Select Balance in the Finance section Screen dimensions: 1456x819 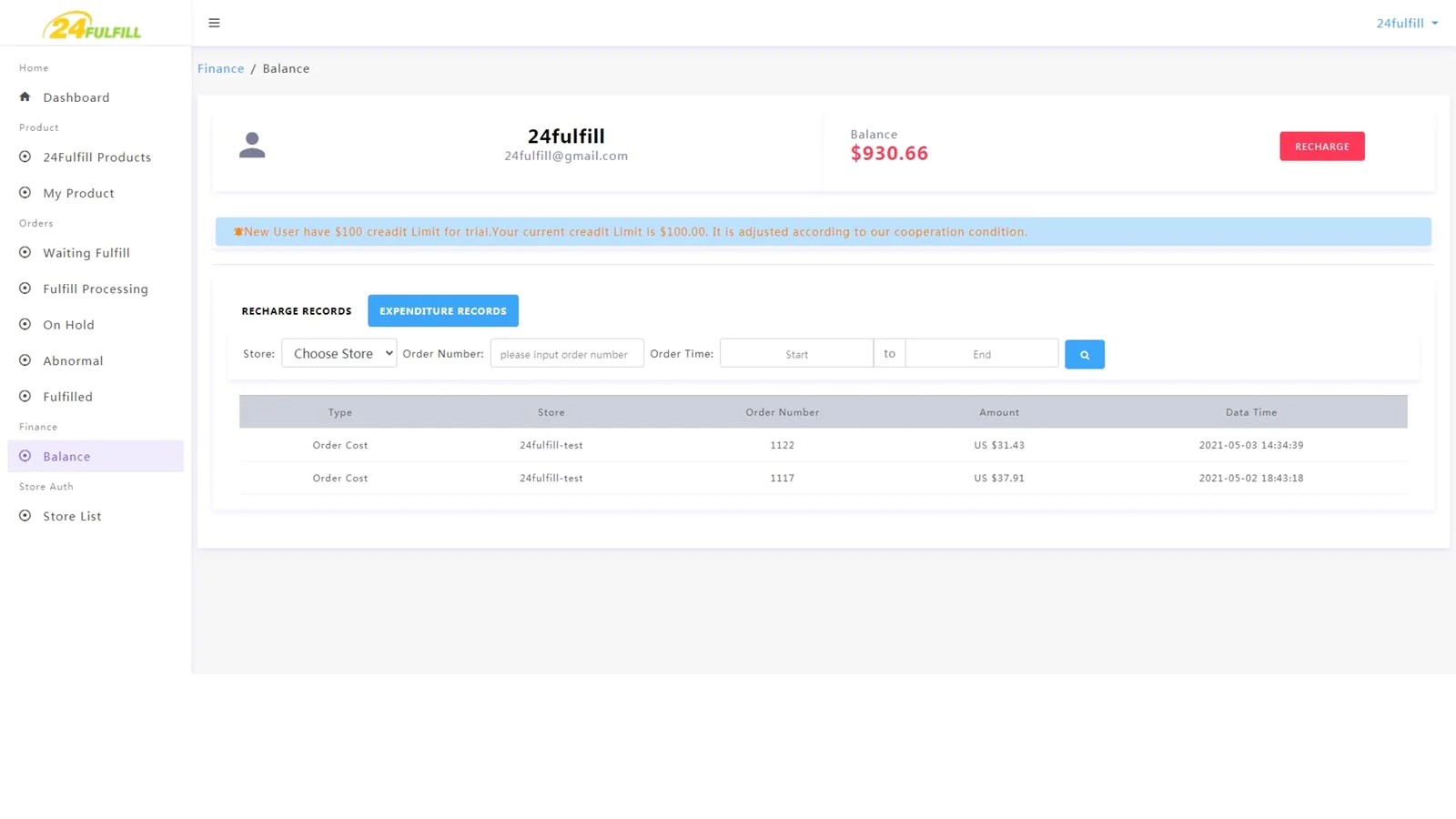(96, 456)
